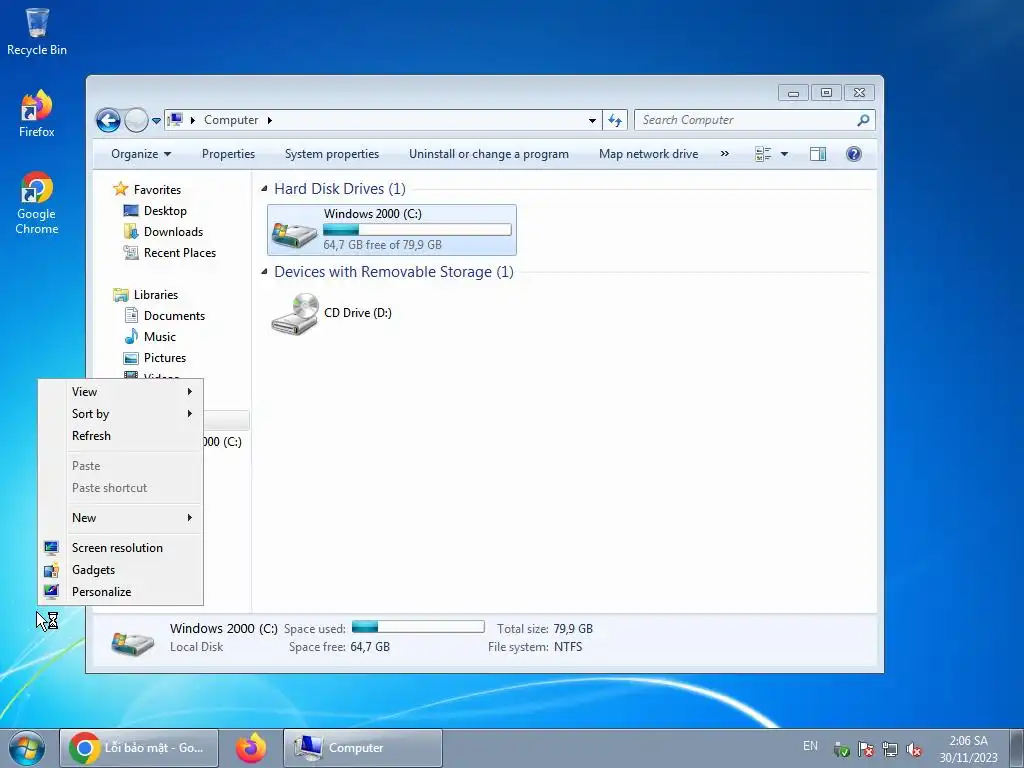This screenshot has height=768, width=1024.
Task: Click the Show desktop strip
Action: tap(1017, 748)
